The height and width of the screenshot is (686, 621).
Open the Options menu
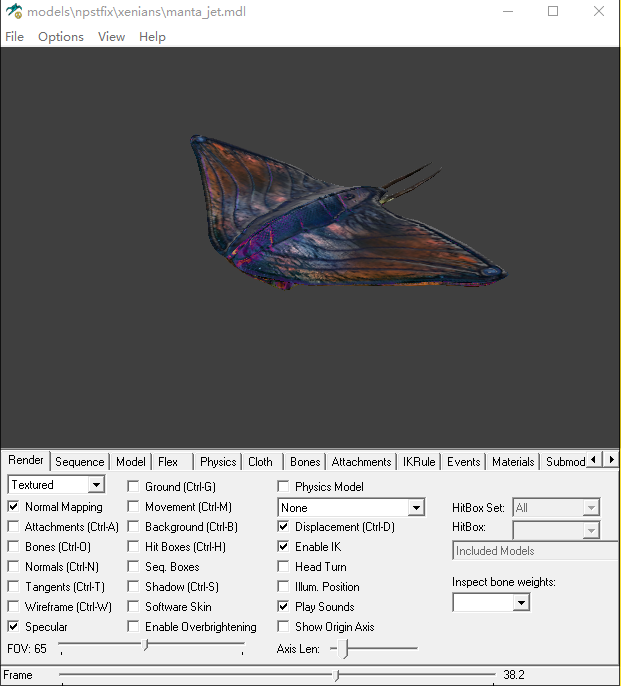61,37
